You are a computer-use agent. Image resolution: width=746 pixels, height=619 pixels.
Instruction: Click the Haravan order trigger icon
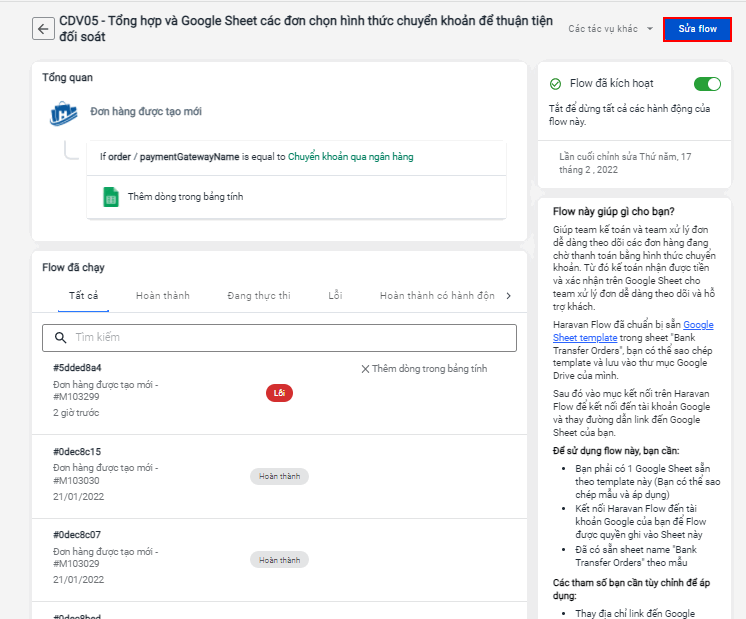click(x=64, y=113)
